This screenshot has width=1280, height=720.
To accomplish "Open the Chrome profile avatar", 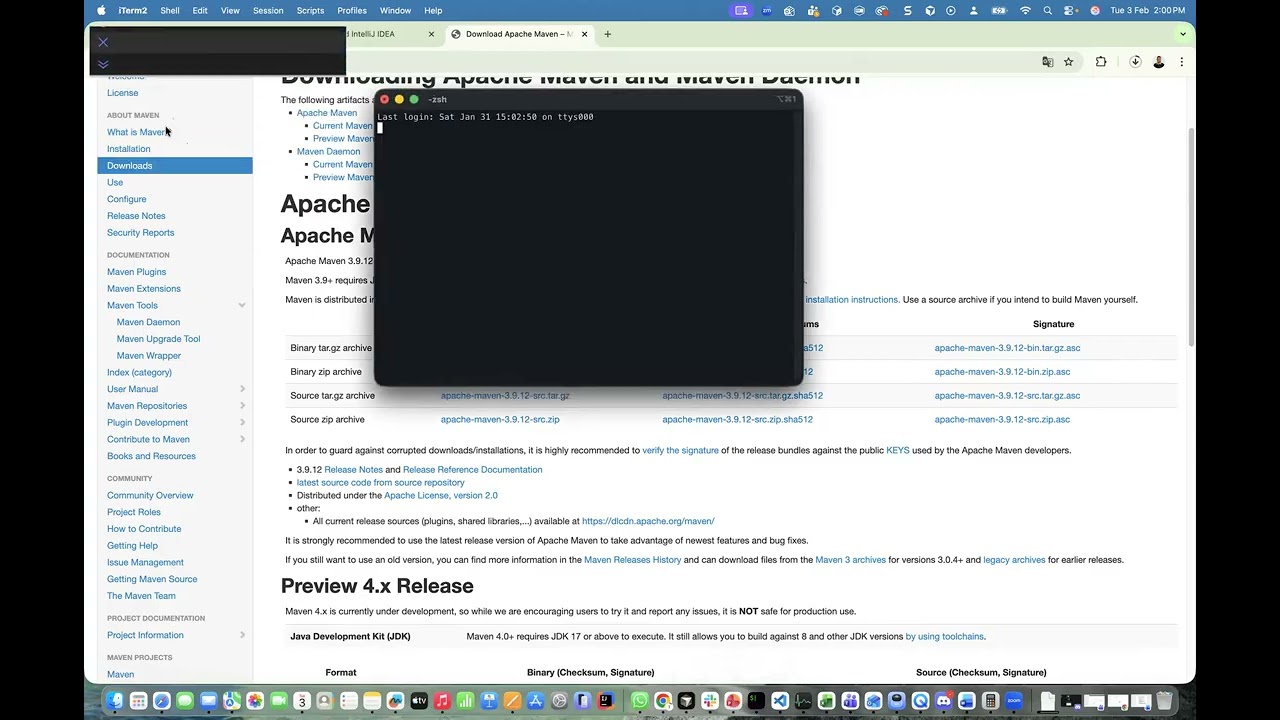I will pyautogui.click(x=1159, y=62).
